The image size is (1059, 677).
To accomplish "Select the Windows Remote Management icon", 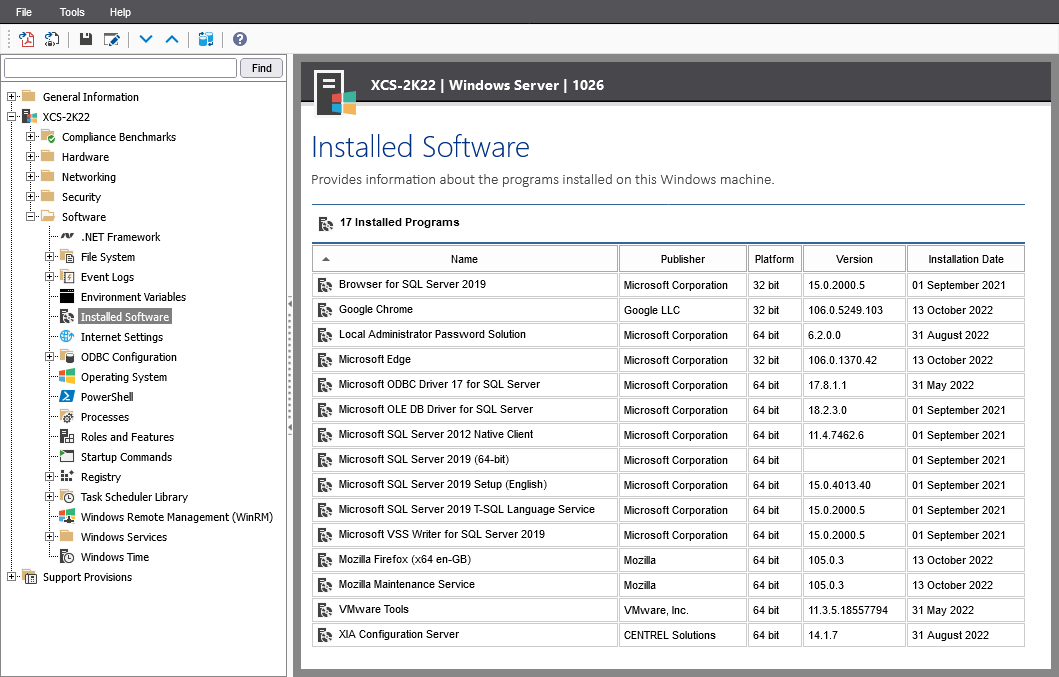I will point(67,516).
